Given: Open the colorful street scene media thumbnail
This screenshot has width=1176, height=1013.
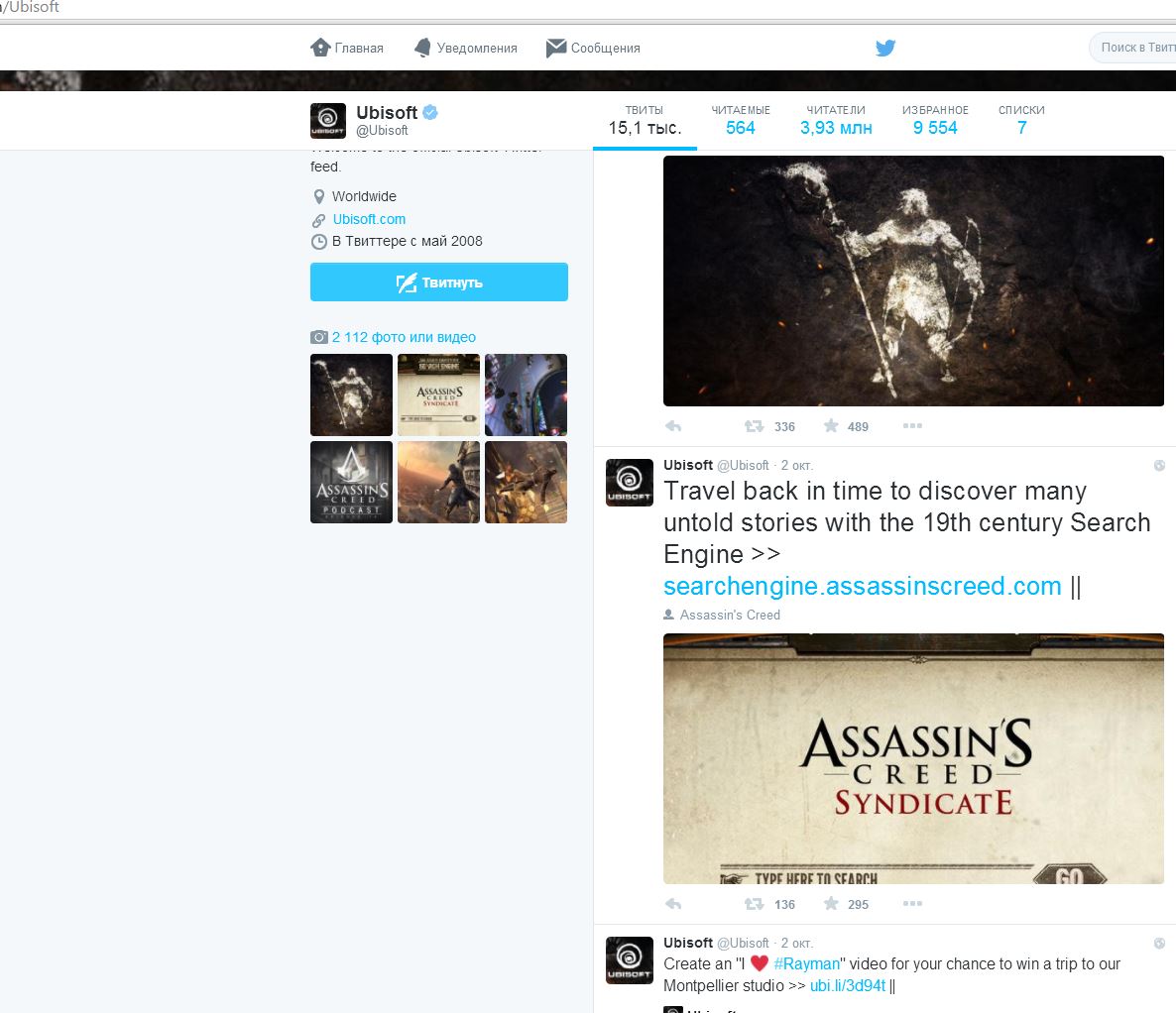Looking at the screenshot, I should pyautogui.click(x=526, y=395).
